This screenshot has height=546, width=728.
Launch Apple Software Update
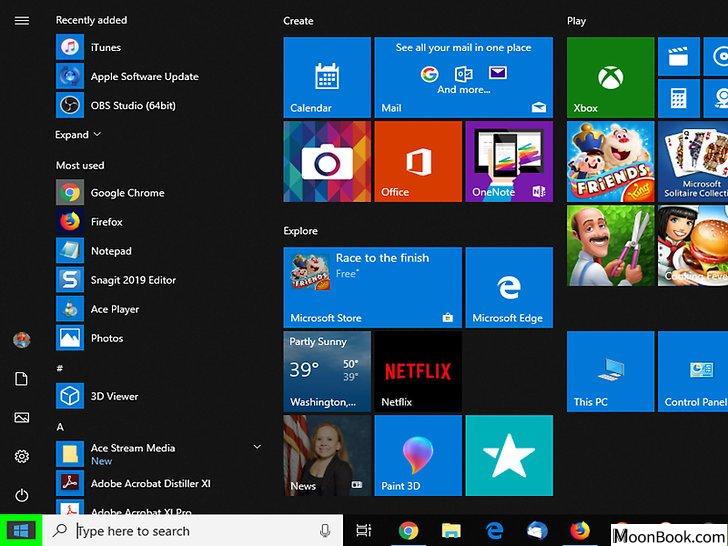[158, 77]
